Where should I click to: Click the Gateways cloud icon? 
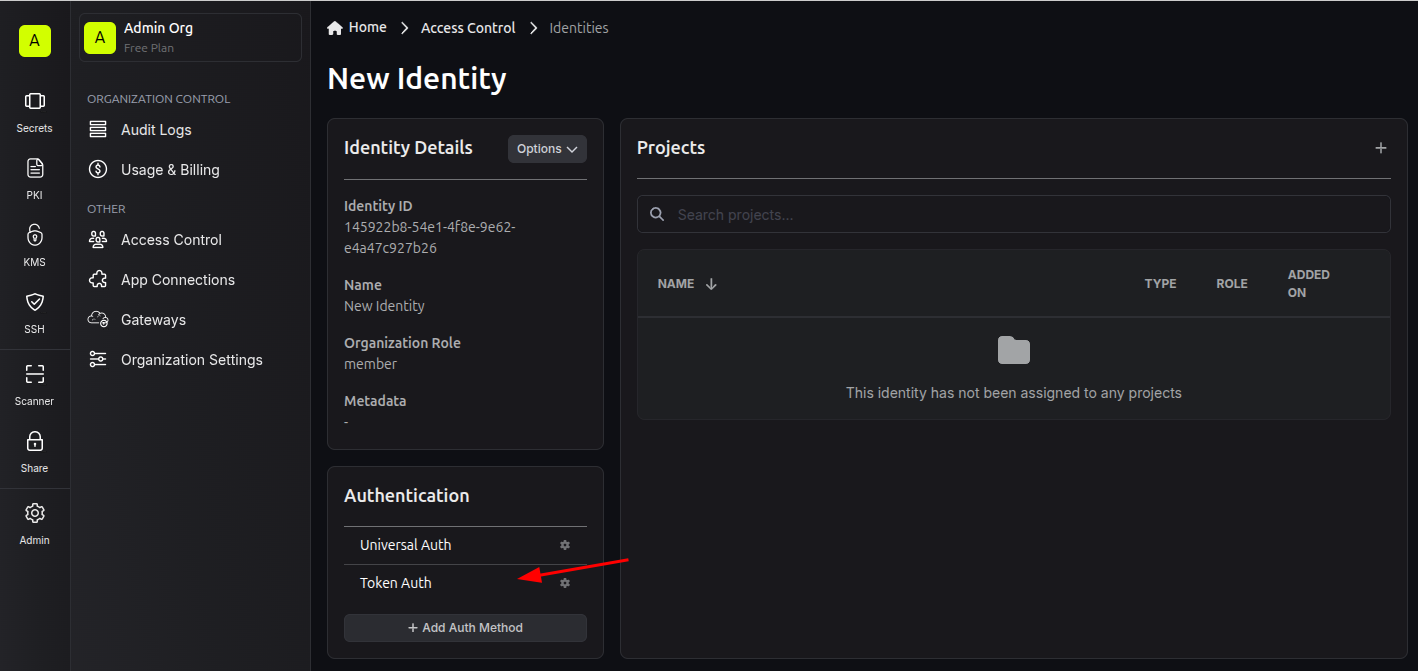[x=98, y=320]
